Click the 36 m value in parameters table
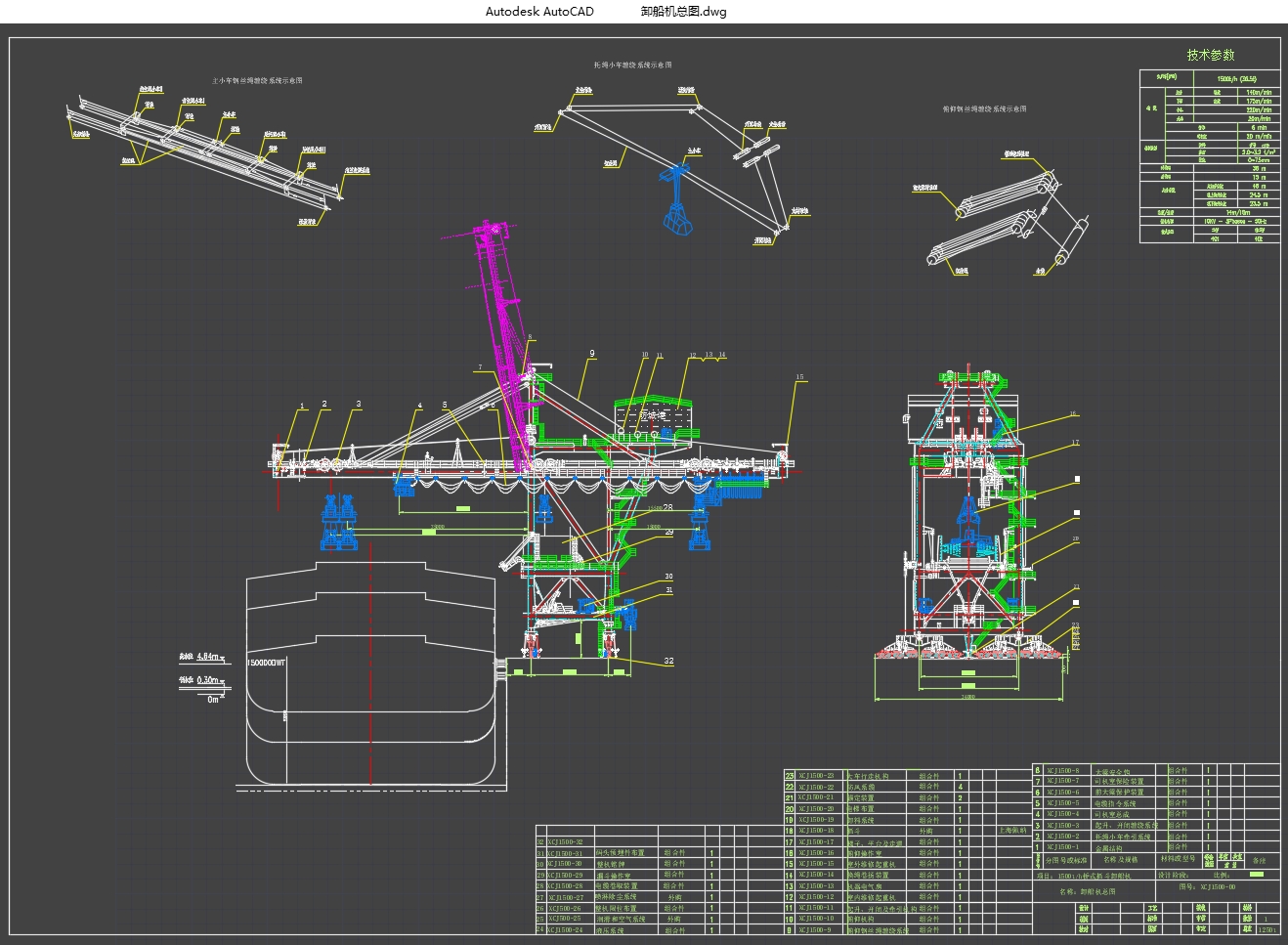The image size is (1288, 945). pos(1259,168)
